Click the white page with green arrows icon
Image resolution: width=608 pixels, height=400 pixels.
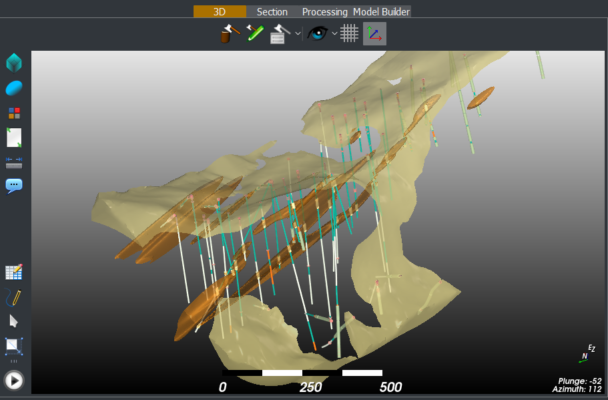tap(14, 138)
